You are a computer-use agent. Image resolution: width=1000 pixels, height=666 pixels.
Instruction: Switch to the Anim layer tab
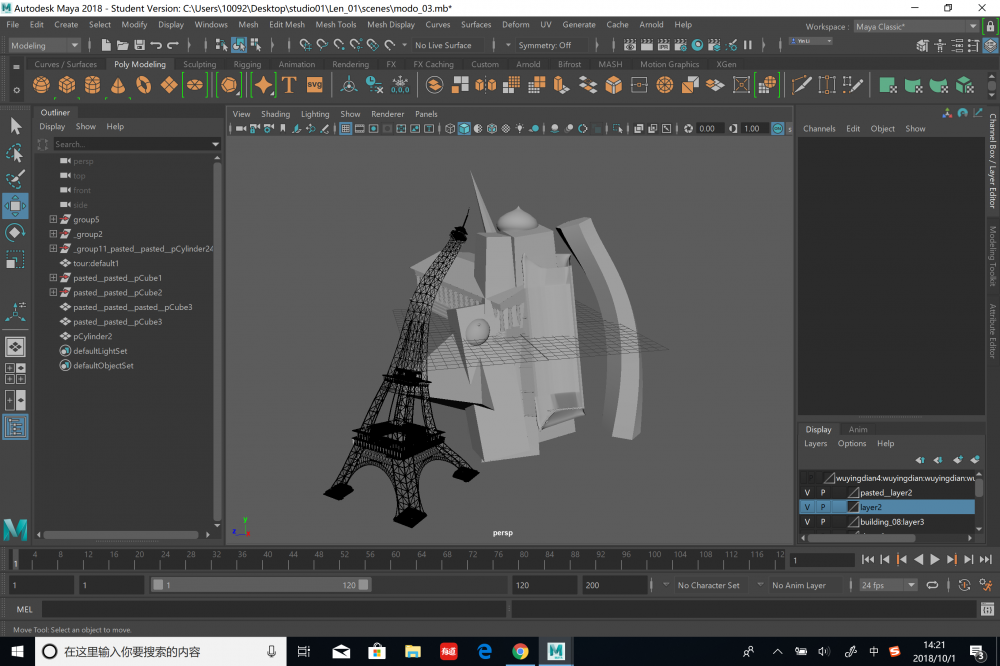coord(858,429)
